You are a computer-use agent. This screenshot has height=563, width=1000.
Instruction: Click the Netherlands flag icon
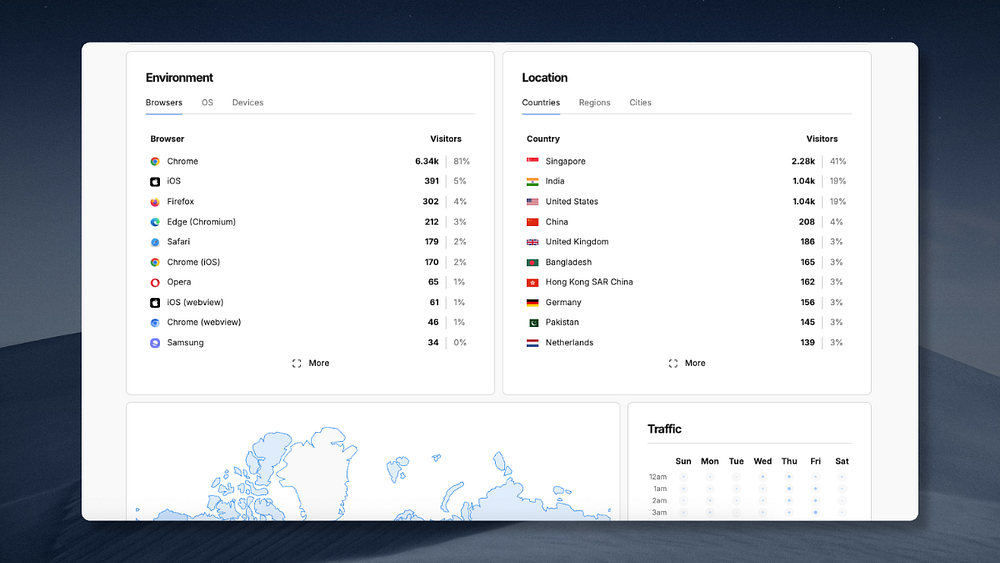point(533,343)
